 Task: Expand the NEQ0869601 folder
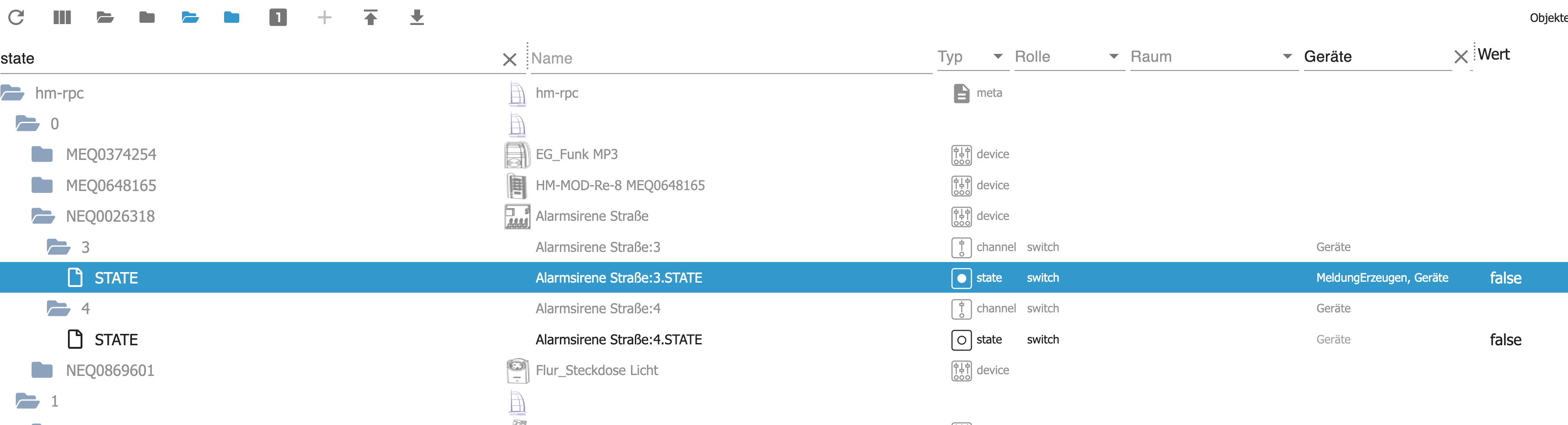tap(42, 370)
